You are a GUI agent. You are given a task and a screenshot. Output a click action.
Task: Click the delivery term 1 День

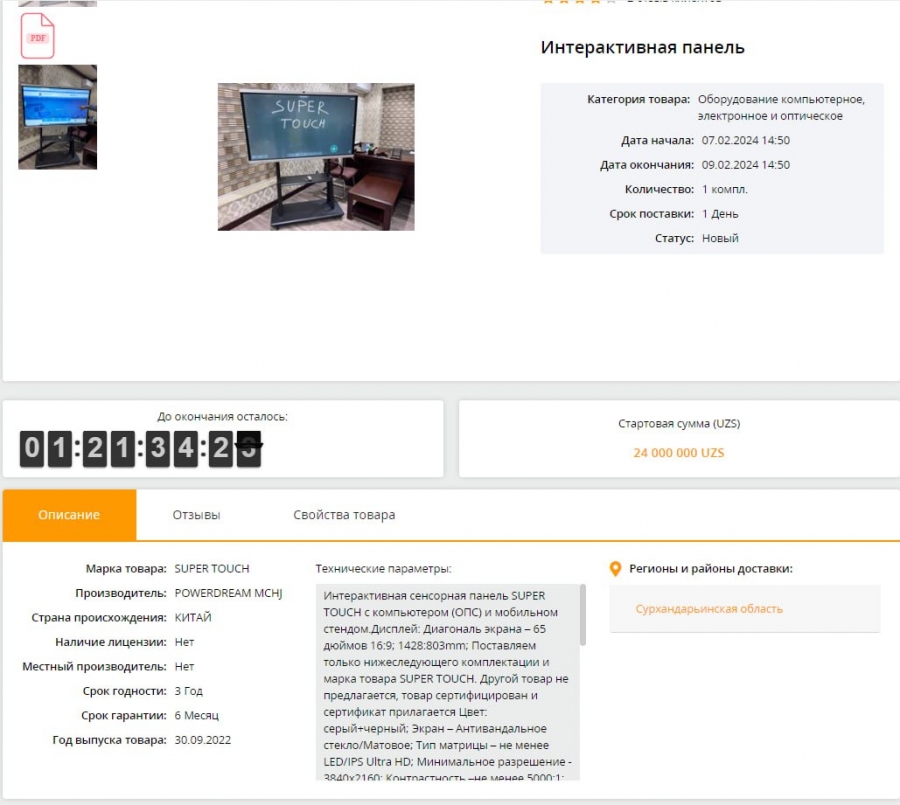pos(720,214)
